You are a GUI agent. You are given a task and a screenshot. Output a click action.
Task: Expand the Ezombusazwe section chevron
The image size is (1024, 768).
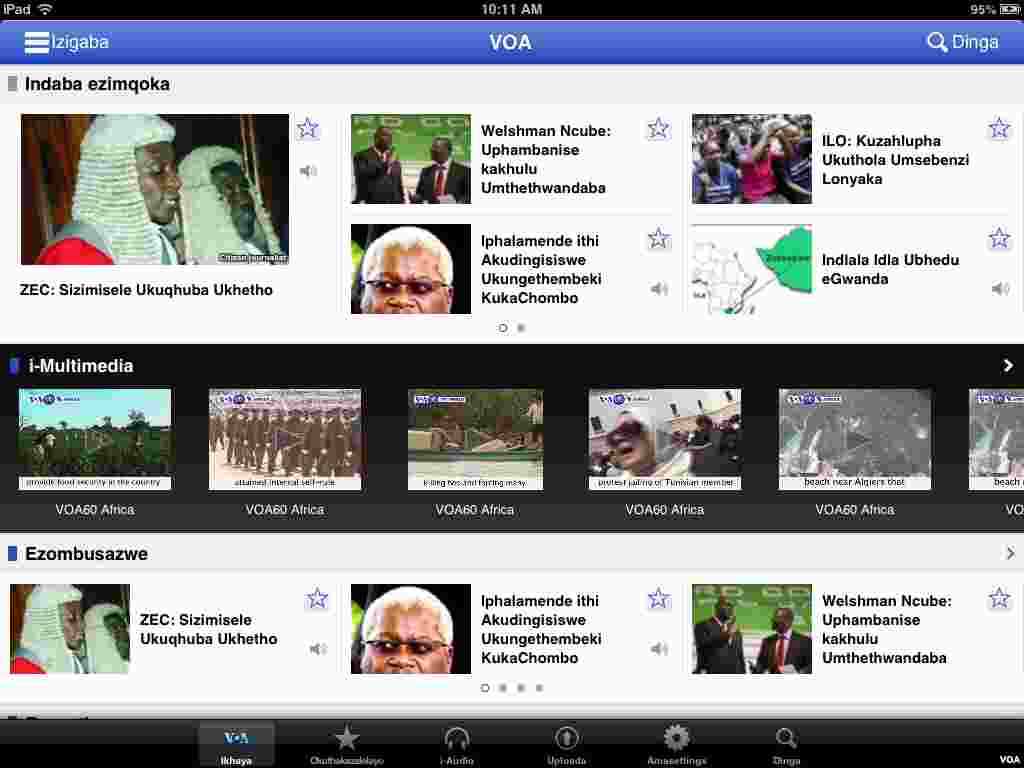coord(1010,553)
